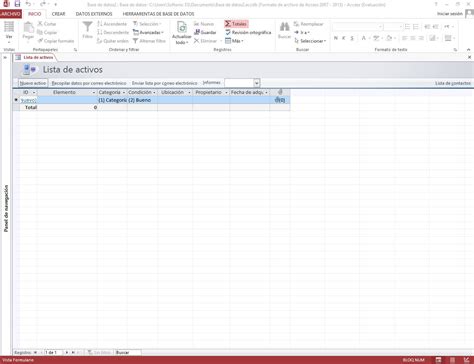The width and height of the screenshot is (474, 364).
Task: Align text left
Action: [x=405, y=38]
